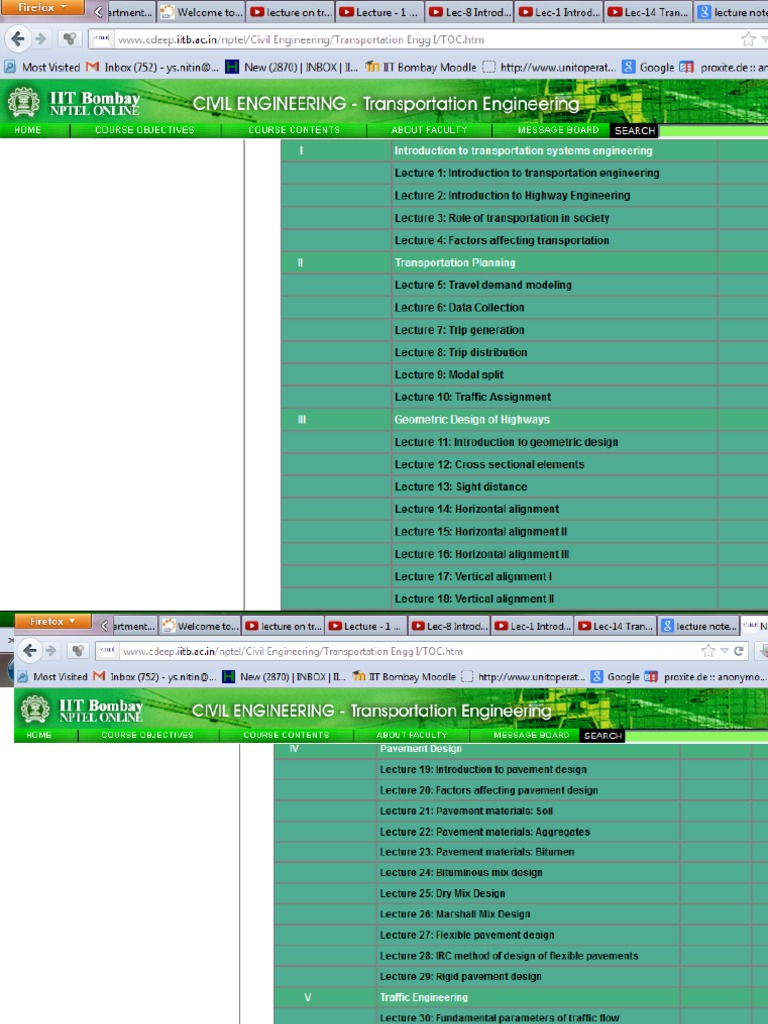Open proxite.de bookmark in lower window
This screenshot has width=768, height=1024.
coord(705,677)
